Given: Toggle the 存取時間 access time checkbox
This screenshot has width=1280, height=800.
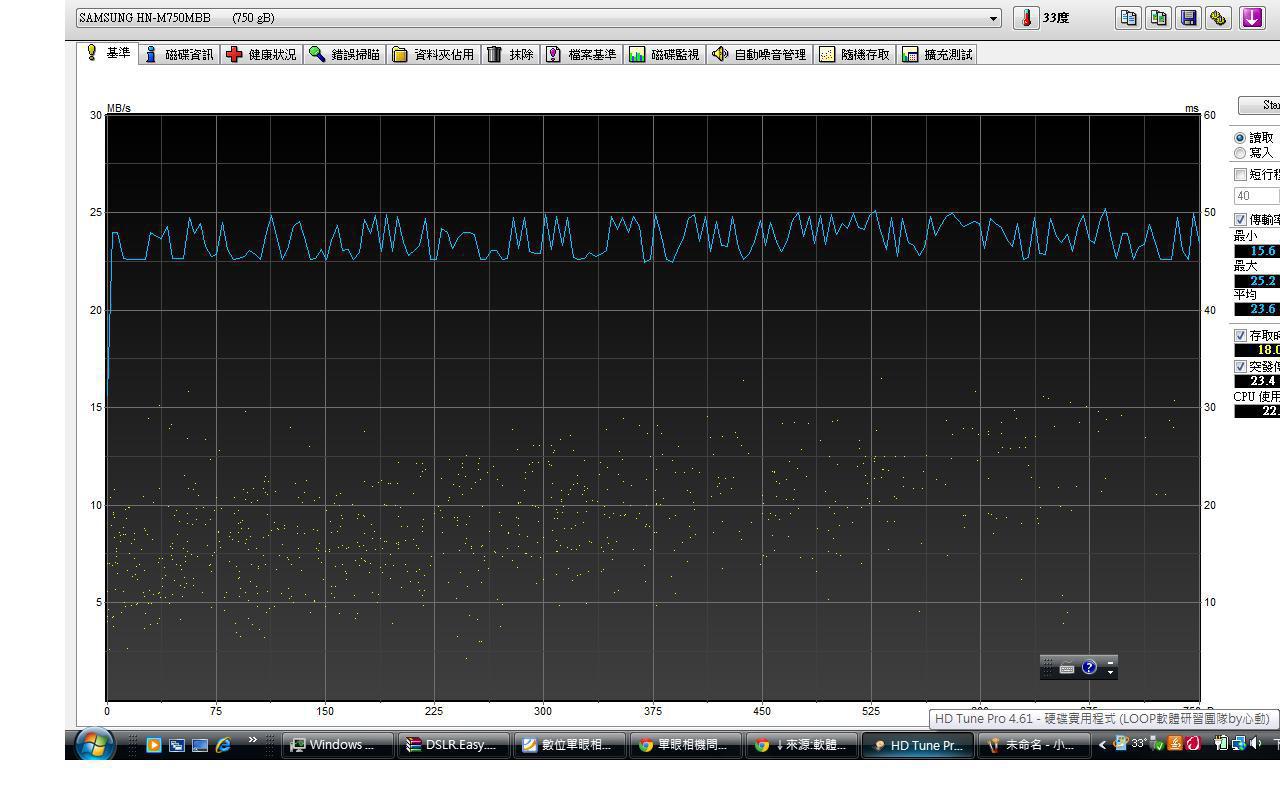Looking at the screenshot, I should pyautogui.click(x=1241, y=336).
